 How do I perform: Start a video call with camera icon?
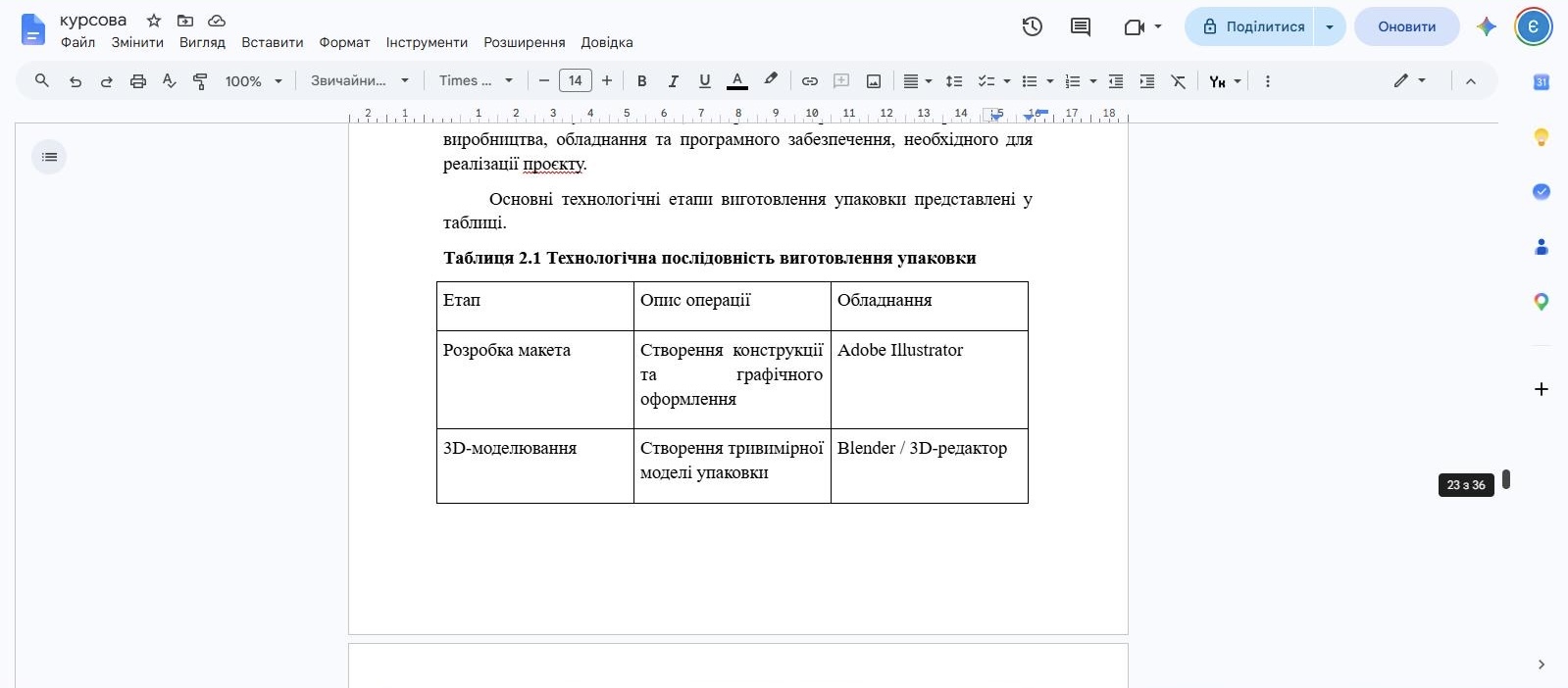[x=1135, y=27]
